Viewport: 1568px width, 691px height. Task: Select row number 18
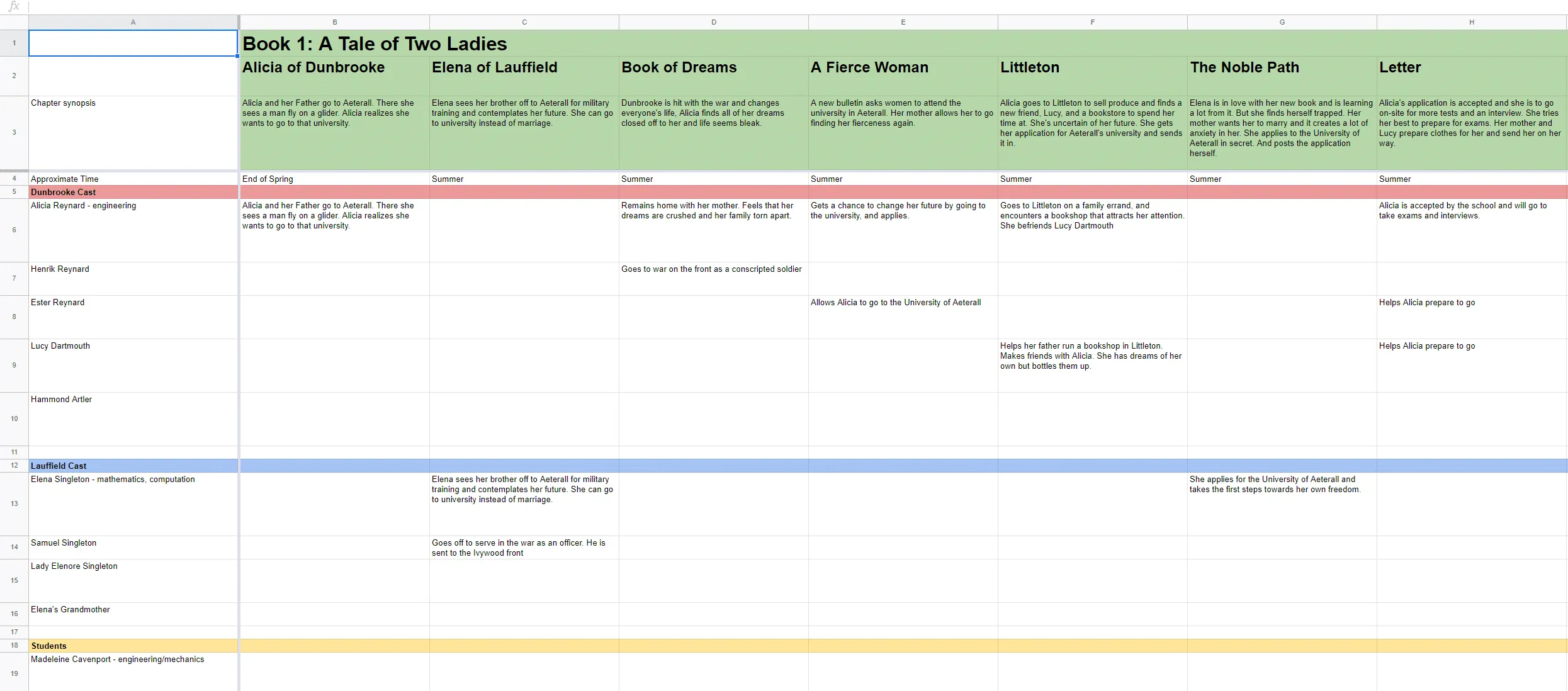click(x=13, y=645)
